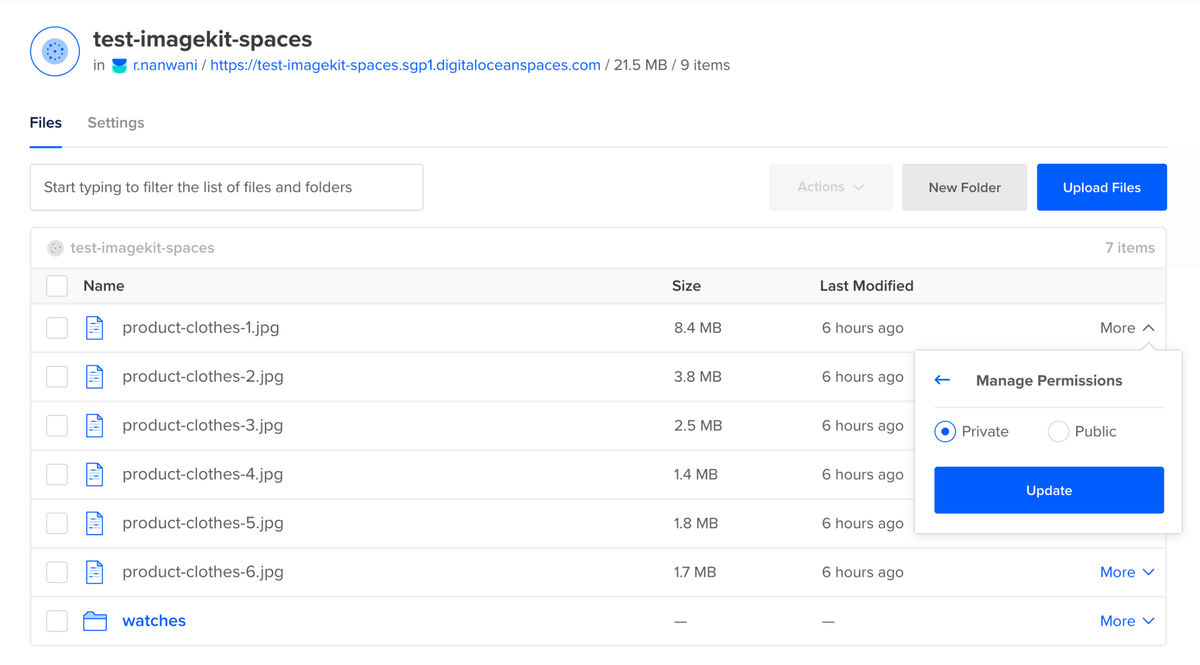Click the file icon for product-clothes-1.jpg
This screenshot has width=1200, height=665.
(95, 328)
